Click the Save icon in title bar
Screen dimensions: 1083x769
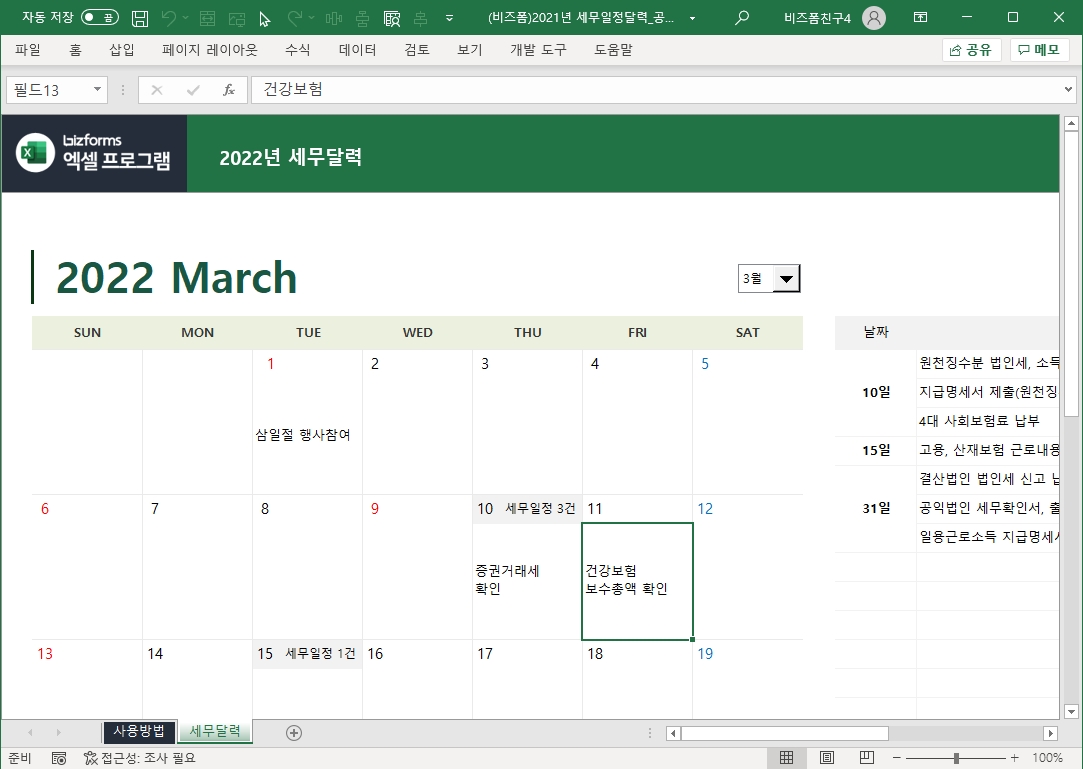pos(141,18)
